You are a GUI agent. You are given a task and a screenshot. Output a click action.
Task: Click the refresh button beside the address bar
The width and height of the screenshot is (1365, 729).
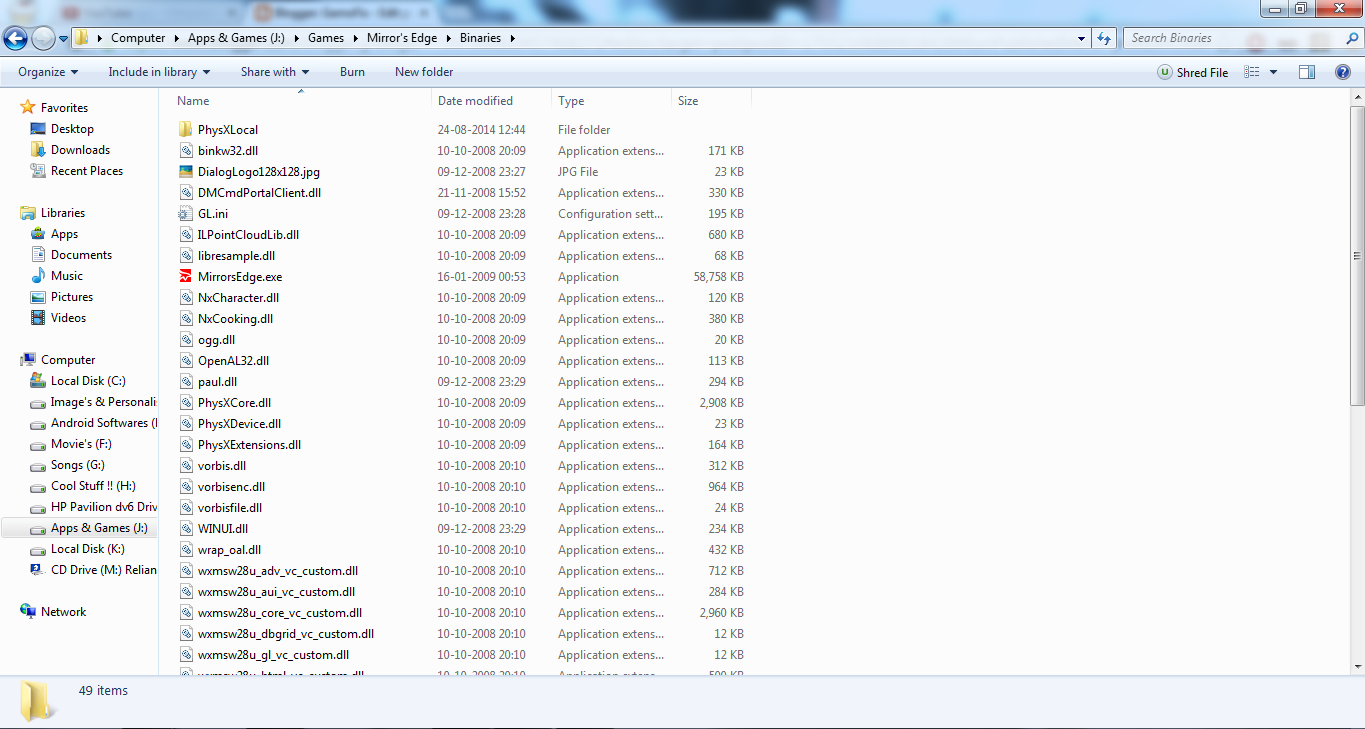click(x=1104, y=38)
